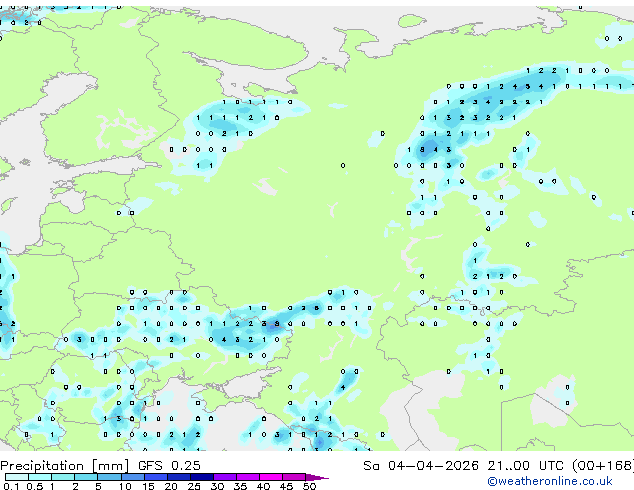Click the '25' legend scale label
This screenshot has height=490, width=634.
(x=194, y=486)
